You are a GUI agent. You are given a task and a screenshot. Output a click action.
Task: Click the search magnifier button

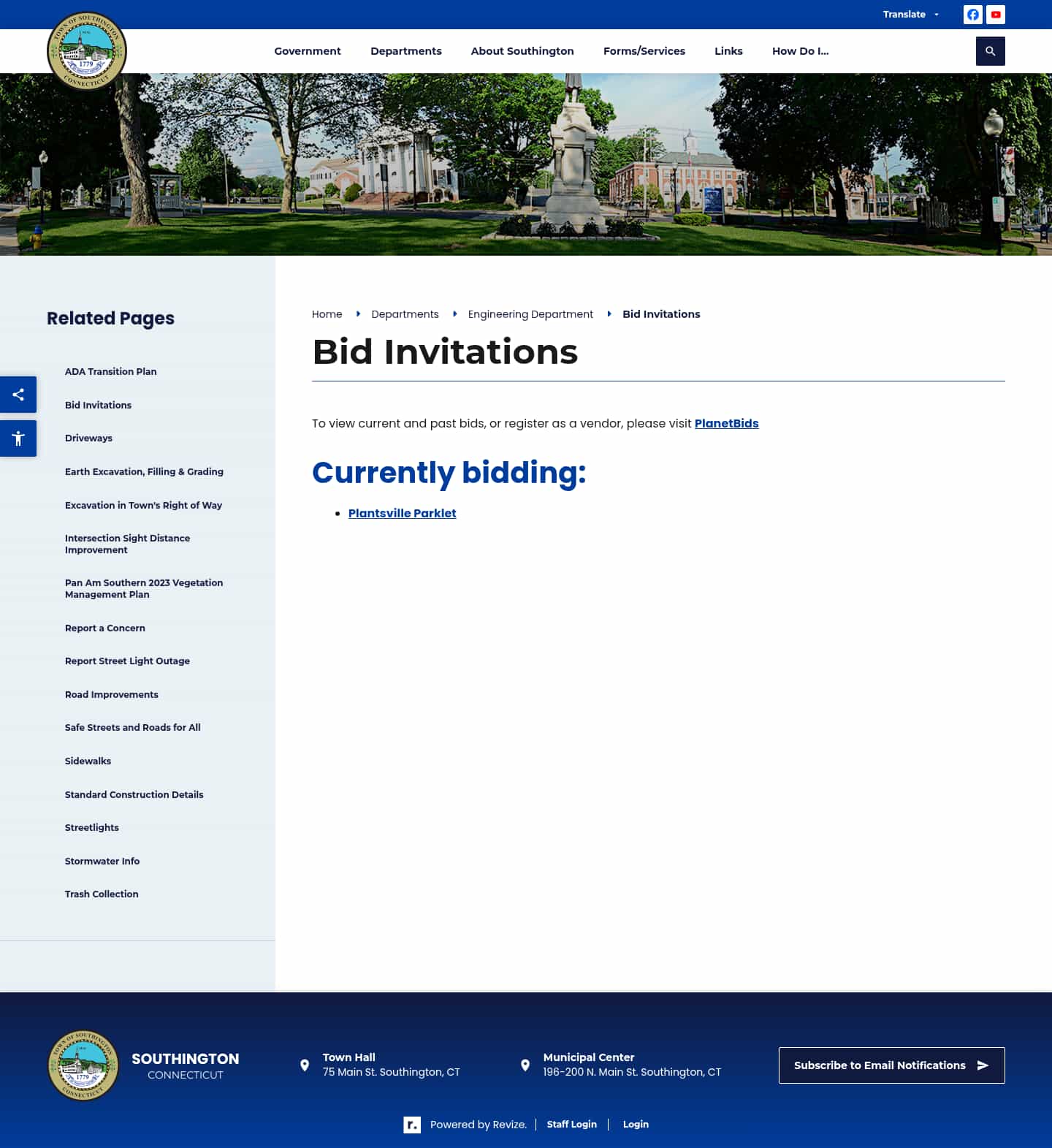click(x=991, y=51)
